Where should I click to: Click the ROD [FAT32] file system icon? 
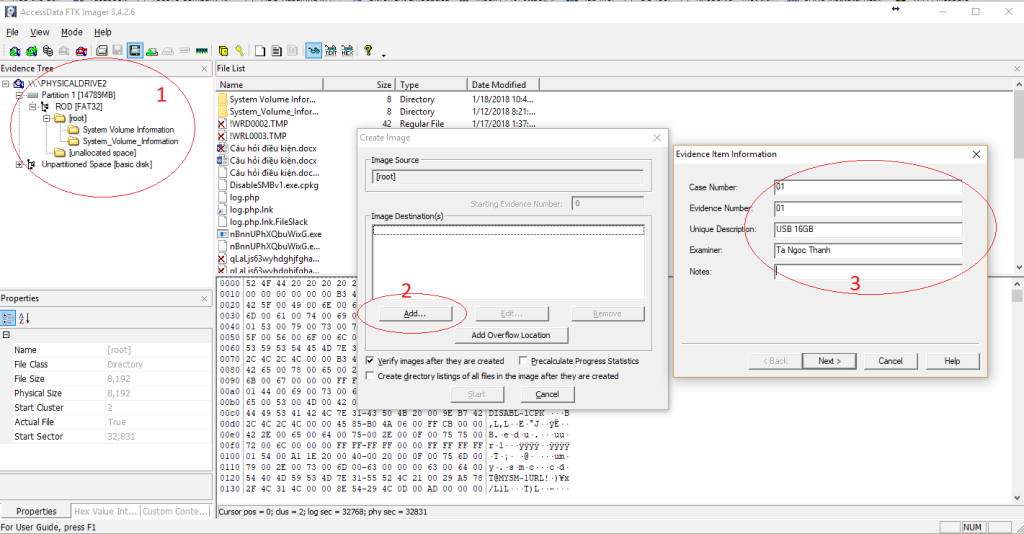click(45, 106)
